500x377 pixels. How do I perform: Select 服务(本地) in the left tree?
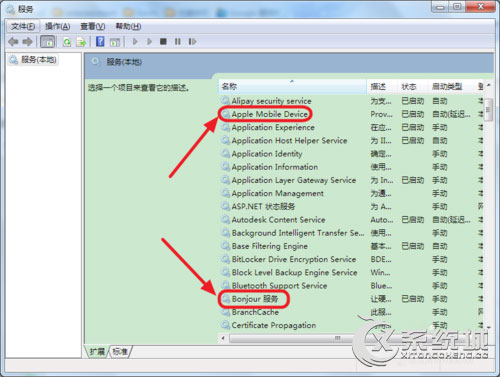point(33,60)
